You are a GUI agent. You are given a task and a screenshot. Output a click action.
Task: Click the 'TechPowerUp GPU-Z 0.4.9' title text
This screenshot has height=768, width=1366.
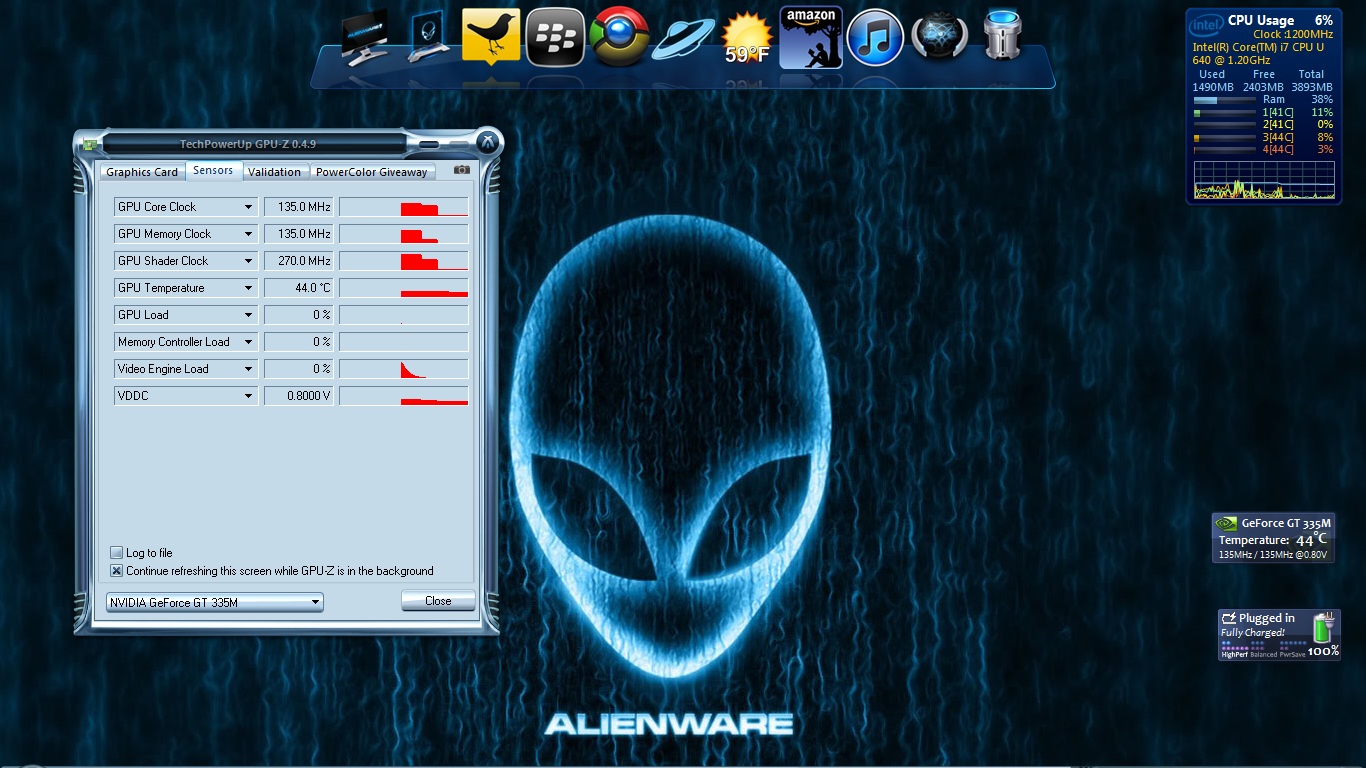248,145
